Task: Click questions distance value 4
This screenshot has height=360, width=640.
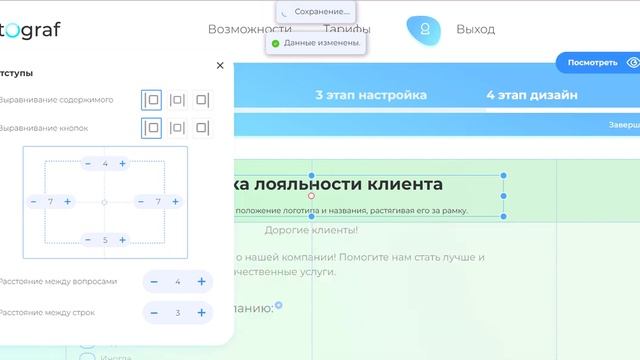Action: (x=178, y=282)
